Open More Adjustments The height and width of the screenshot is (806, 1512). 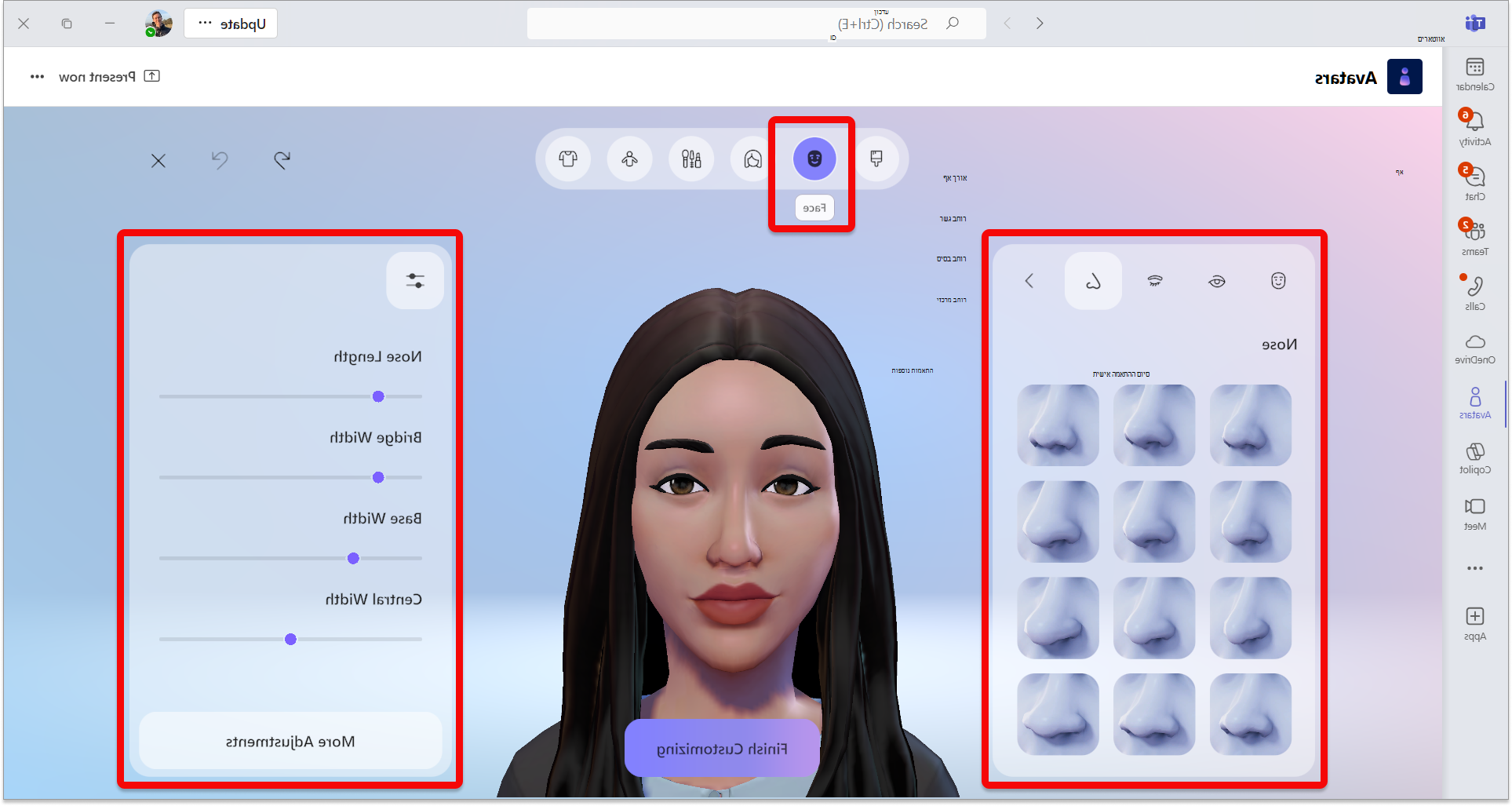coord(290,741)
